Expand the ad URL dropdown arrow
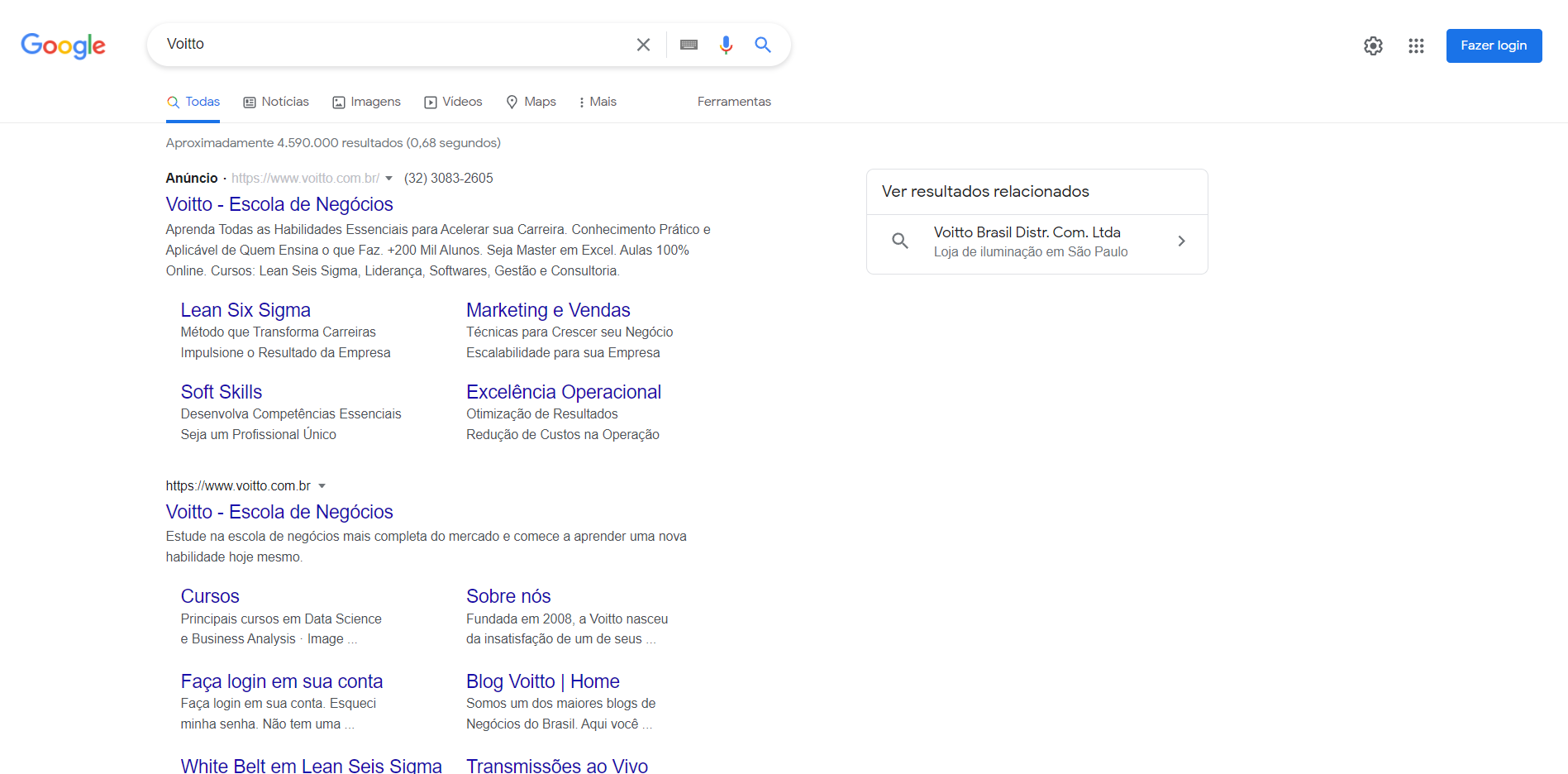The height and width of the screenshot is (774, 1568). pyautogui.click(x=388, y=179)
